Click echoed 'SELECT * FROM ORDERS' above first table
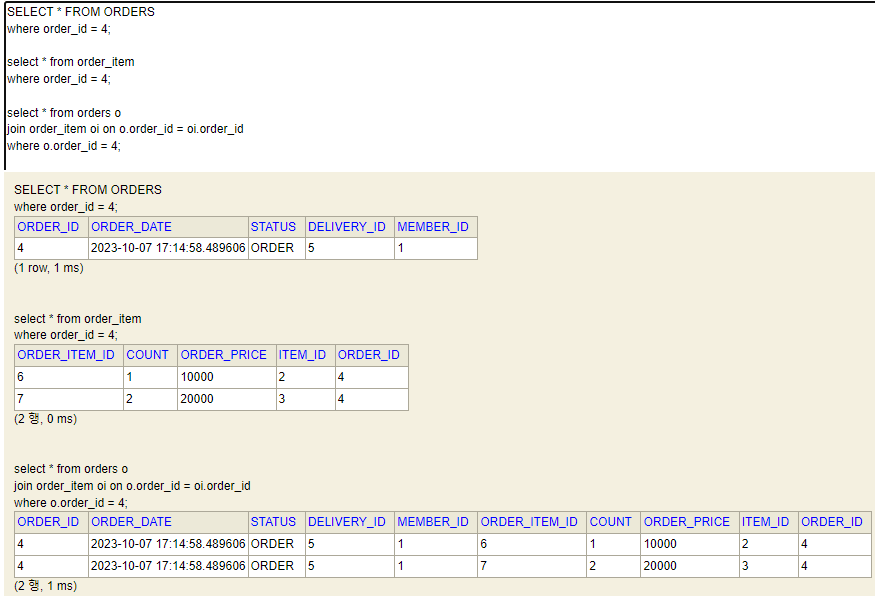Viewport: 875px width, 596px height. [x=88, y=190]
